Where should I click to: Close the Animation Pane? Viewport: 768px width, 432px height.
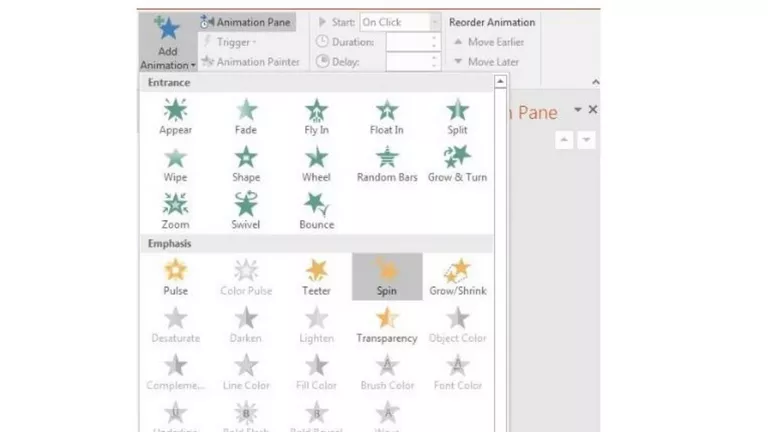(x=593, y=109)
